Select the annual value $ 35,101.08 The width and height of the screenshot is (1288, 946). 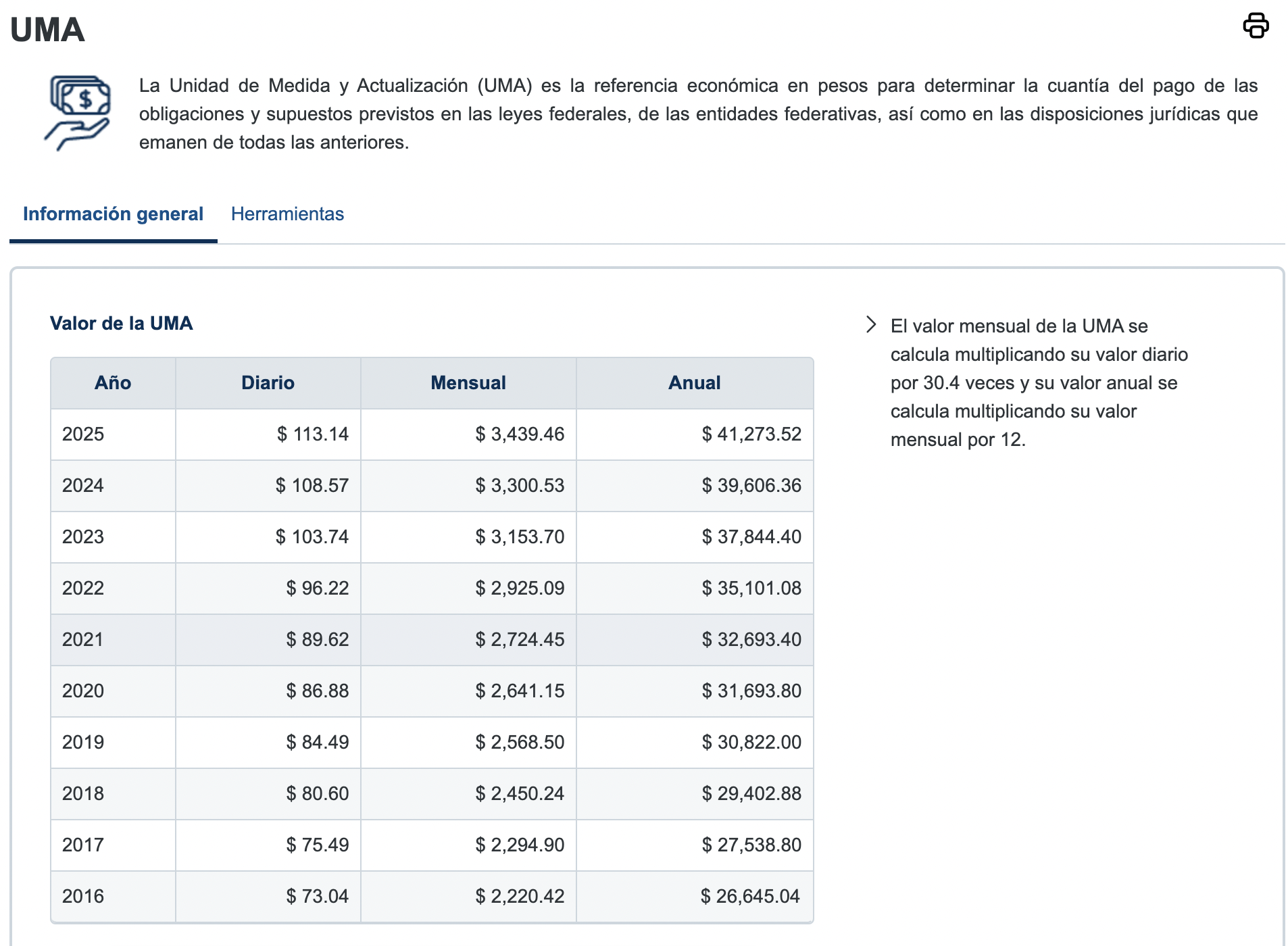[751, 589]
